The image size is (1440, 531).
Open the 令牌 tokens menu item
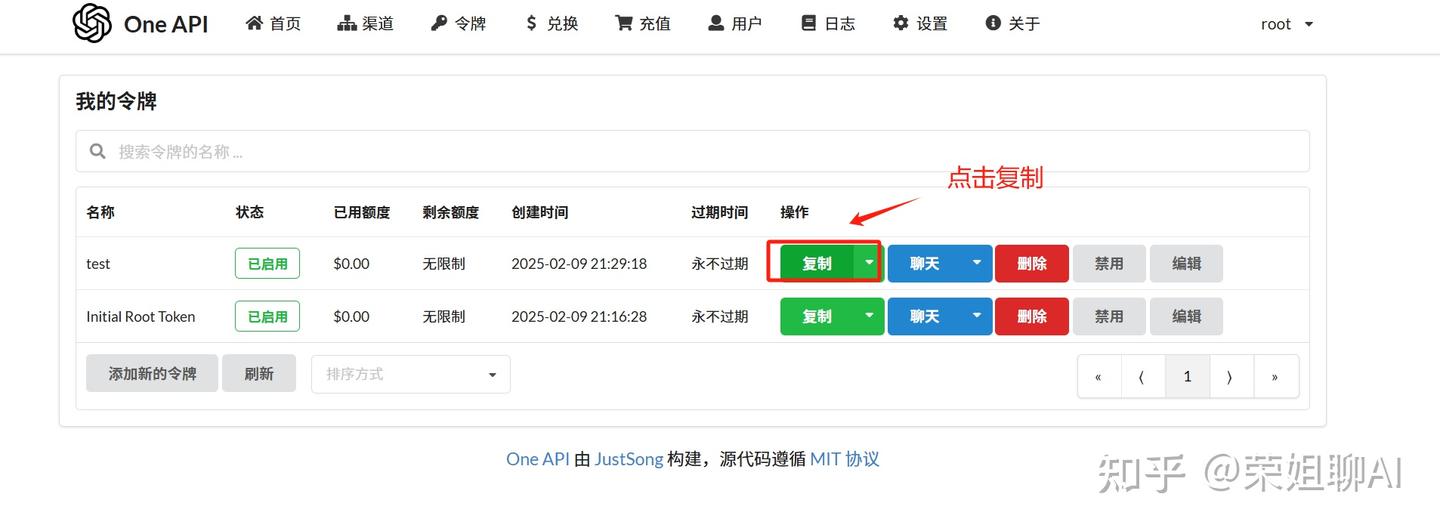458,23
